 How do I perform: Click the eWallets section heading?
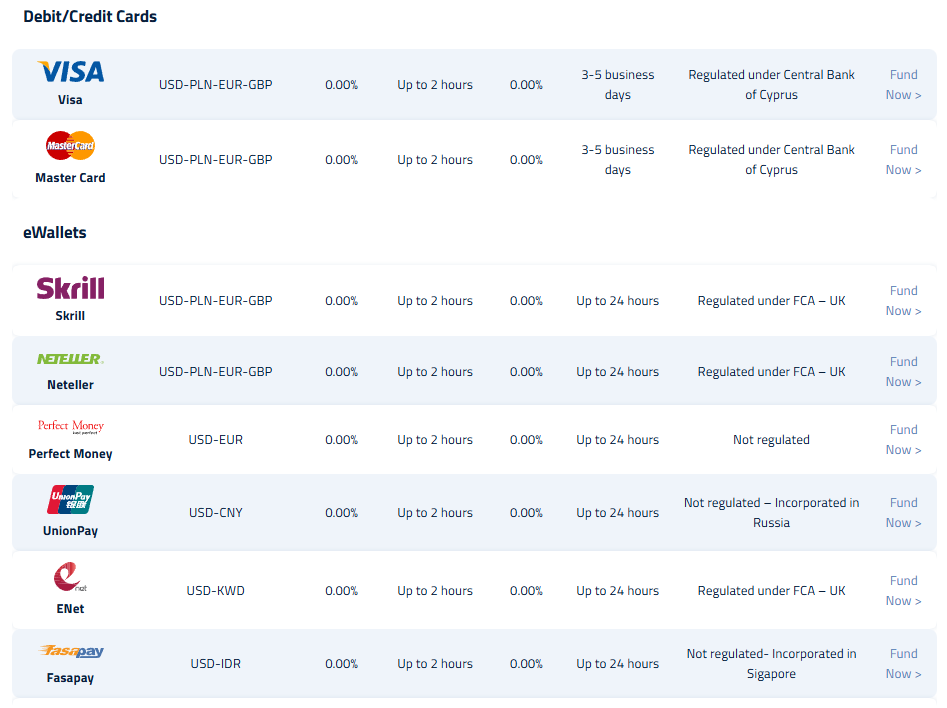55,233
